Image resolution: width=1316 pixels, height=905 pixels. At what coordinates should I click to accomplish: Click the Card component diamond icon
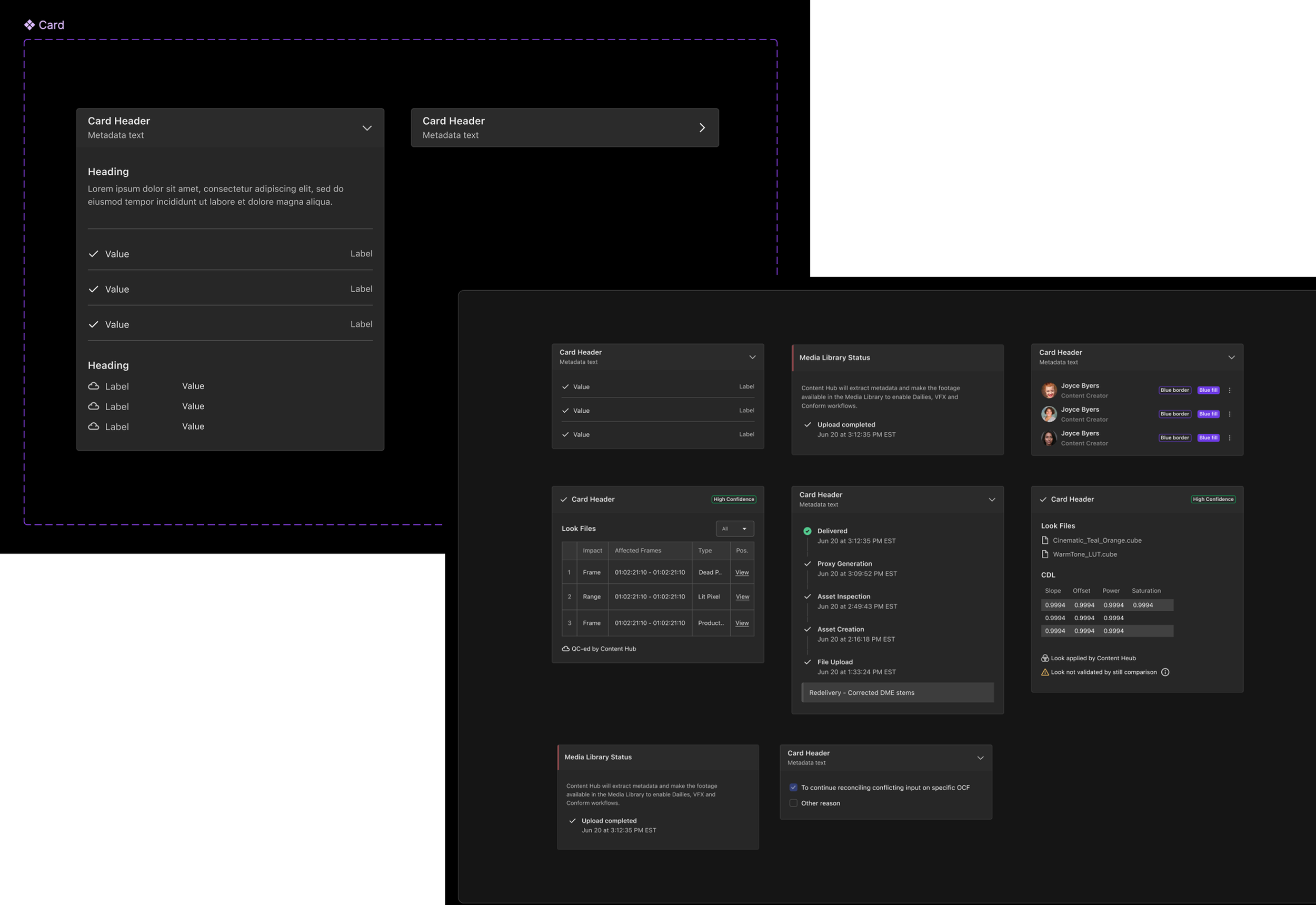pyautogui.click(x=29, y=25)
